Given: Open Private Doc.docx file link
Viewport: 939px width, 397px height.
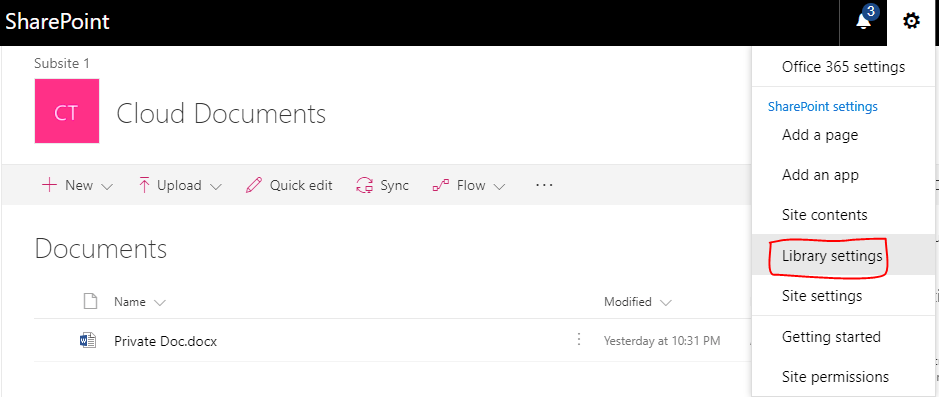Looking at the screenshot, I should (x=165, y=341).
